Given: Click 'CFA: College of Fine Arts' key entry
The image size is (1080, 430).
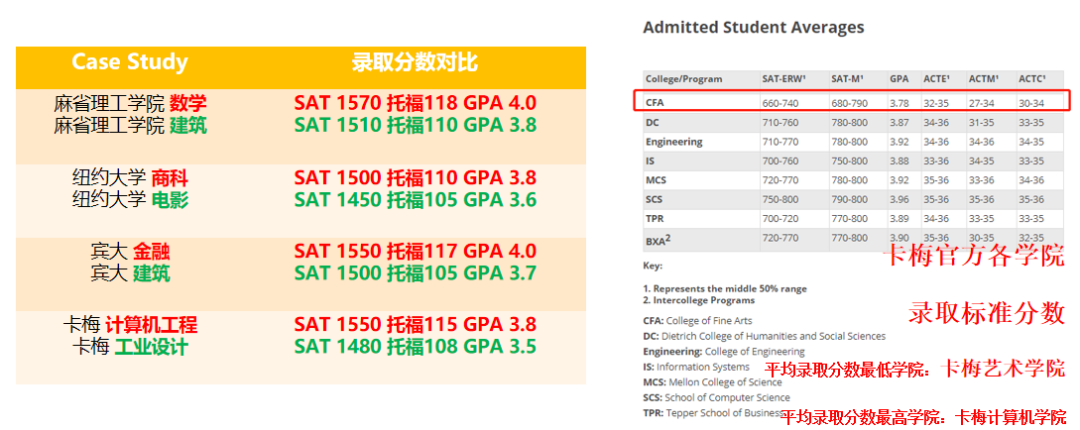Looking at the screenshot, I should click(x=697, y=320).
